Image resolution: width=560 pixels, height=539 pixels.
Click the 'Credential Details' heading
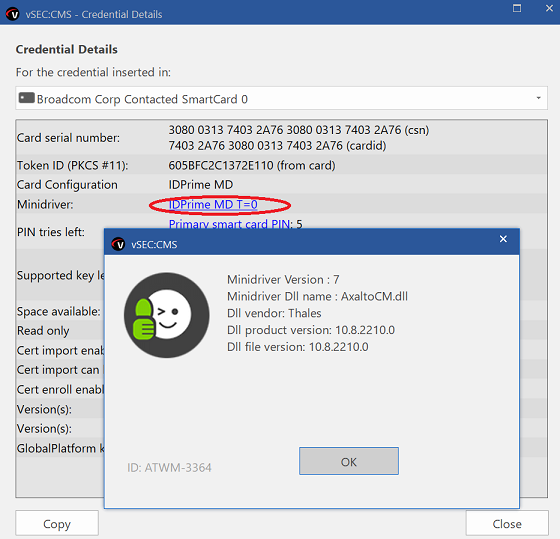pos(66,49)
